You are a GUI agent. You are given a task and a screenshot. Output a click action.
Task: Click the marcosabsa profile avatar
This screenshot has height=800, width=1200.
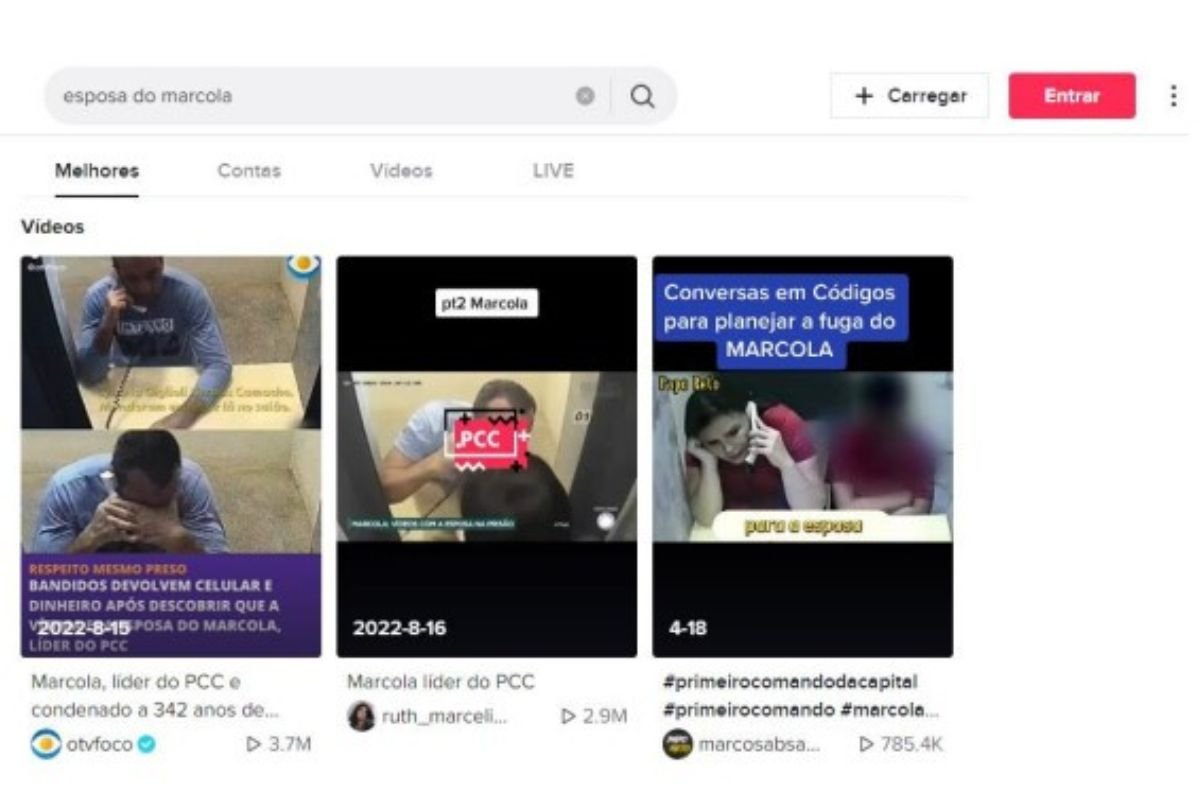pyautogui.click(x=677, y=744)
